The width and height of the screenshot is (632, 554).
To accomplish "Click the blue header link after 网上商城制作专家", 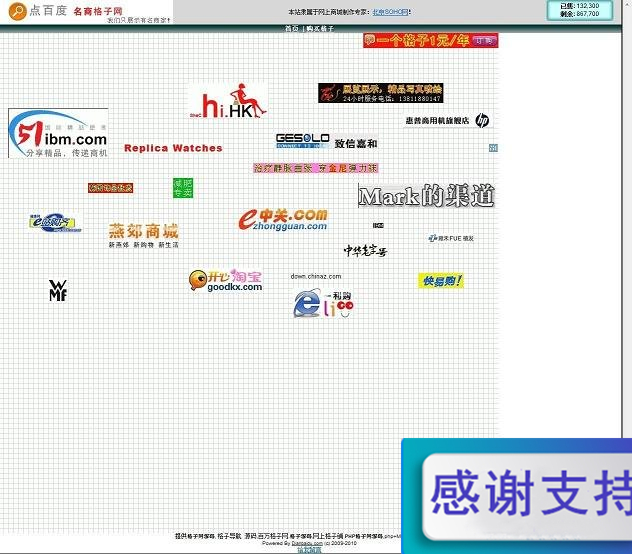I will [390, 12].
